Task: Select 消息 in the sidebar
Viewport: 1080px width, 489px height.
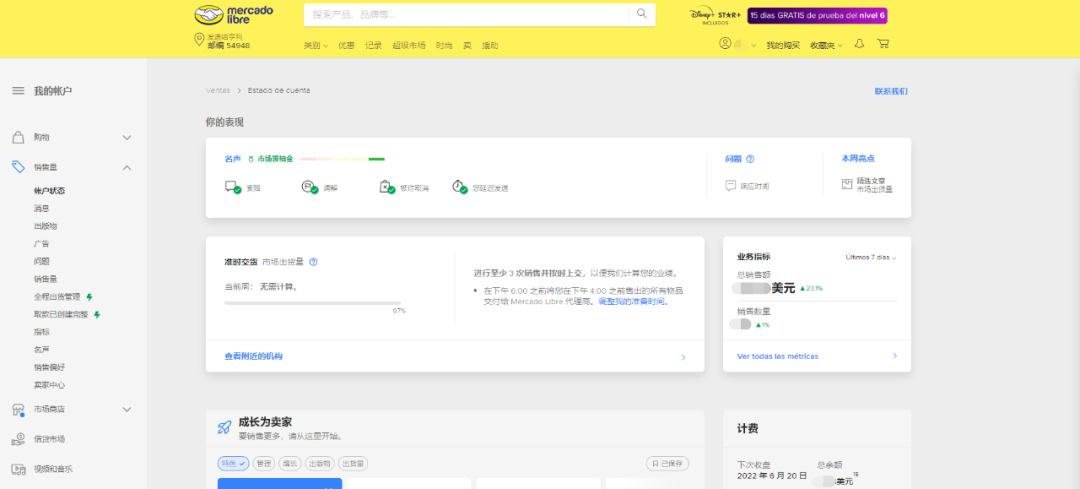Action: click(41, 208)
